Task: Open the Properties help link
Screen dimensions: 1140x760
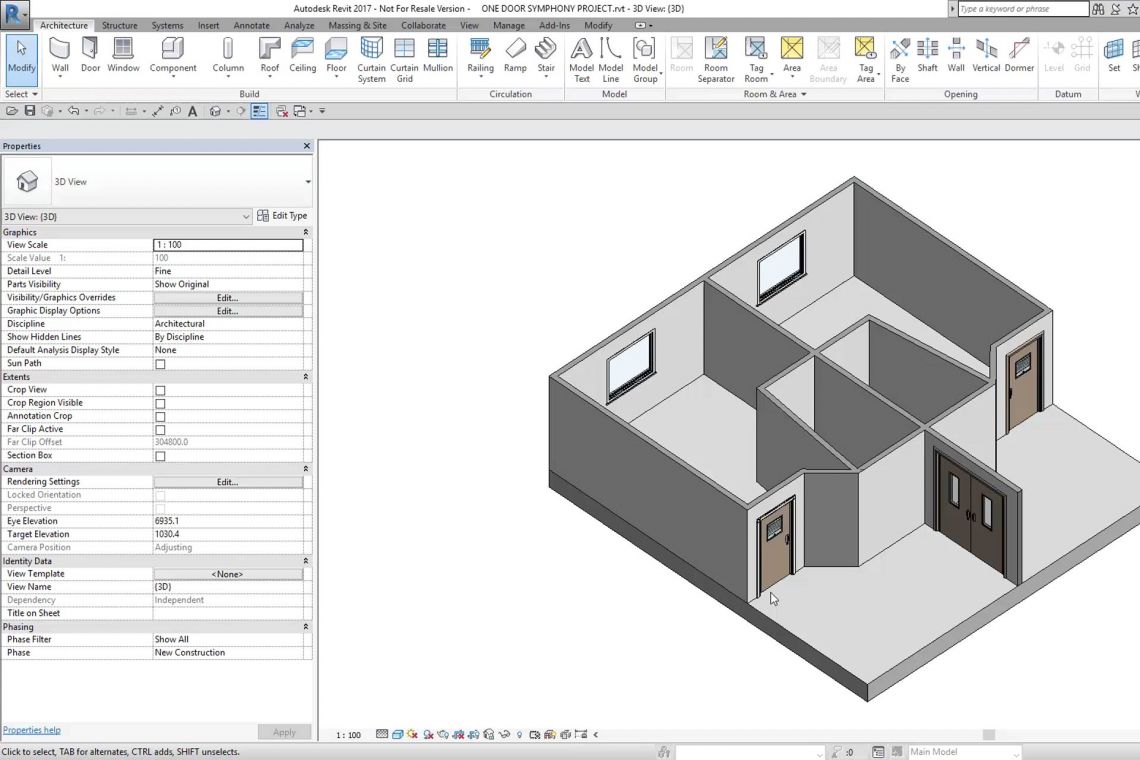Action: click(x=30, y=730)
